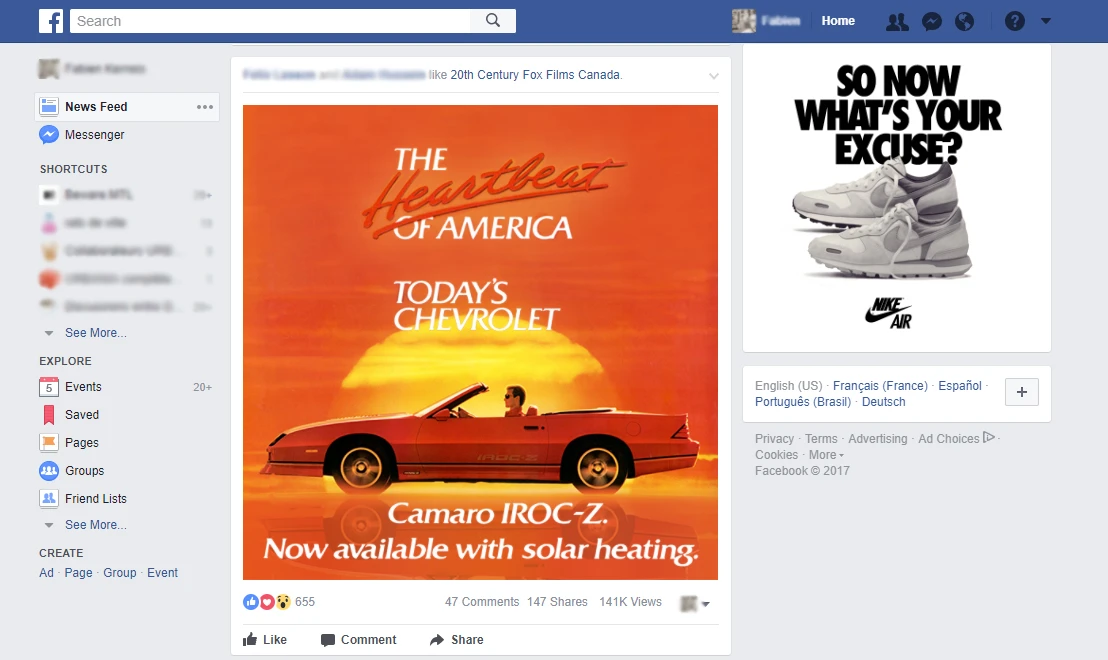Add a language with the plus button
1108x660 pixels.
(x=1022, y=392)
